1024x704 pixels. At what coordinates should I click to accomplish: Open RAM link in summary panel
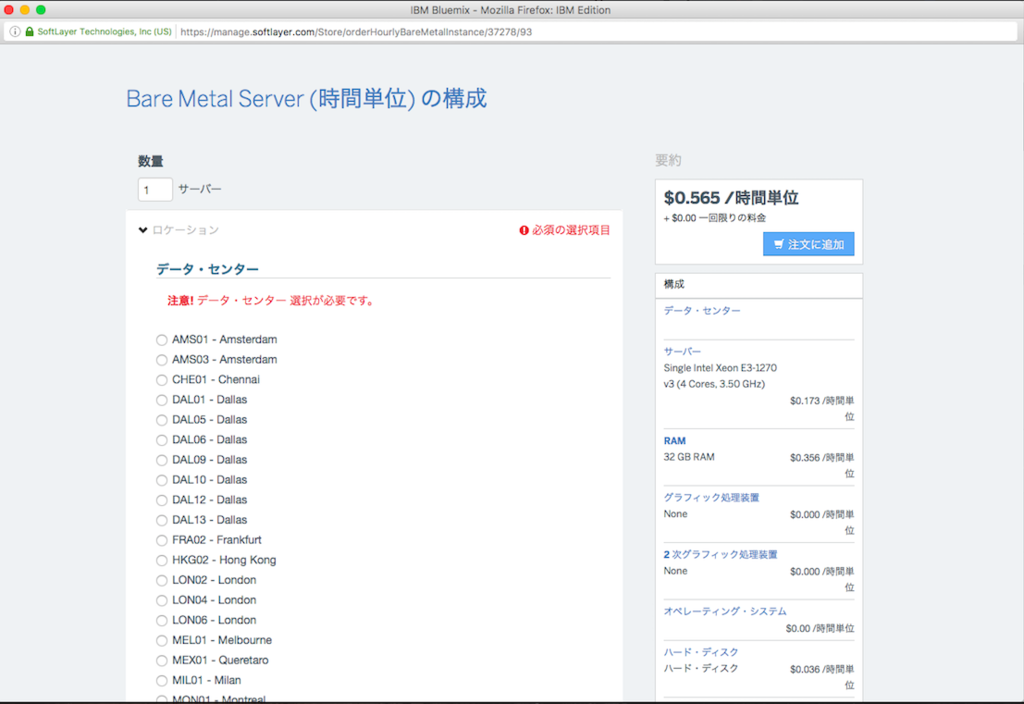coord(675,441)
